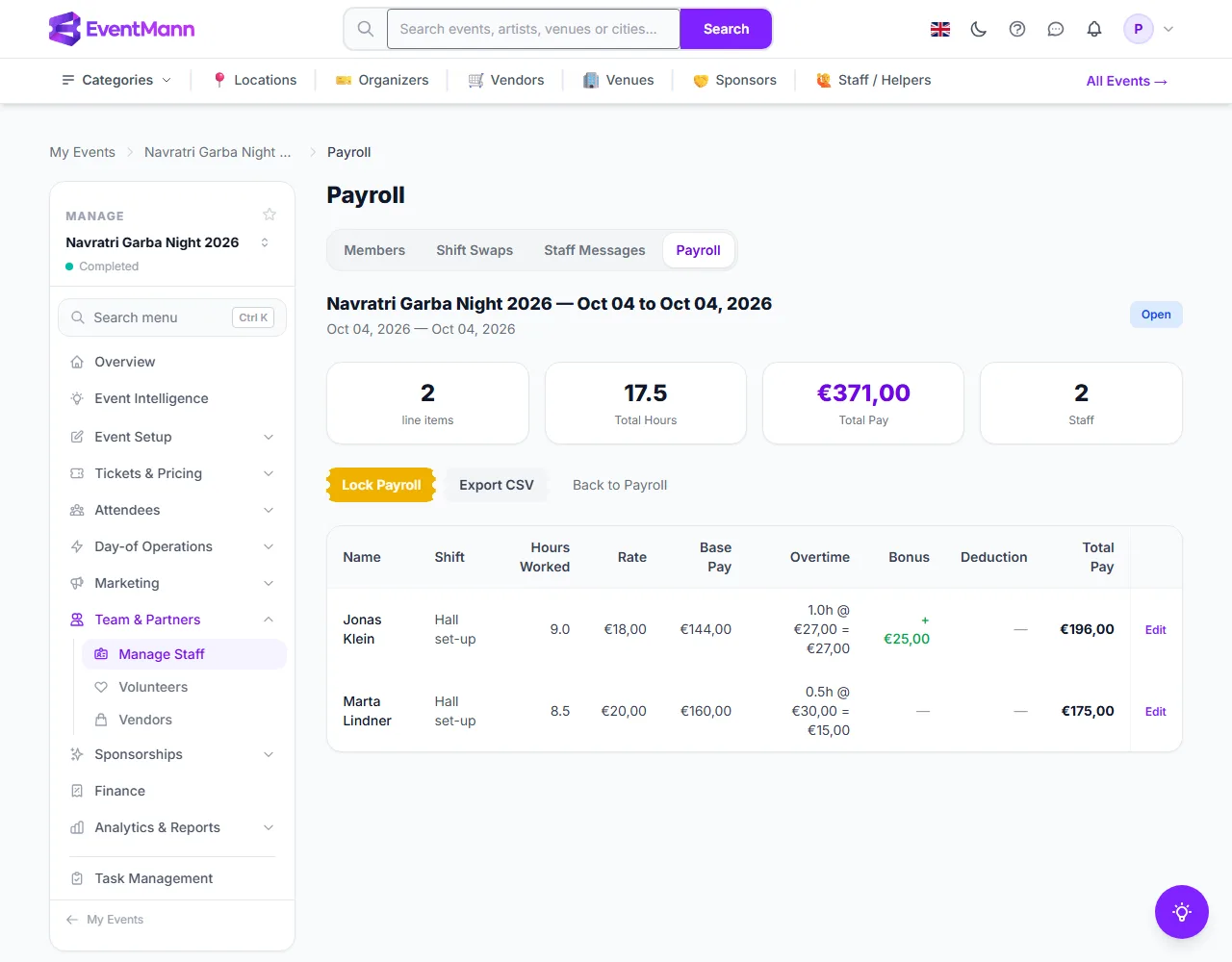Viewport: 1232px width, 962px height.
Task: Open Finance in the sidebar
Action: click(172, 791)
